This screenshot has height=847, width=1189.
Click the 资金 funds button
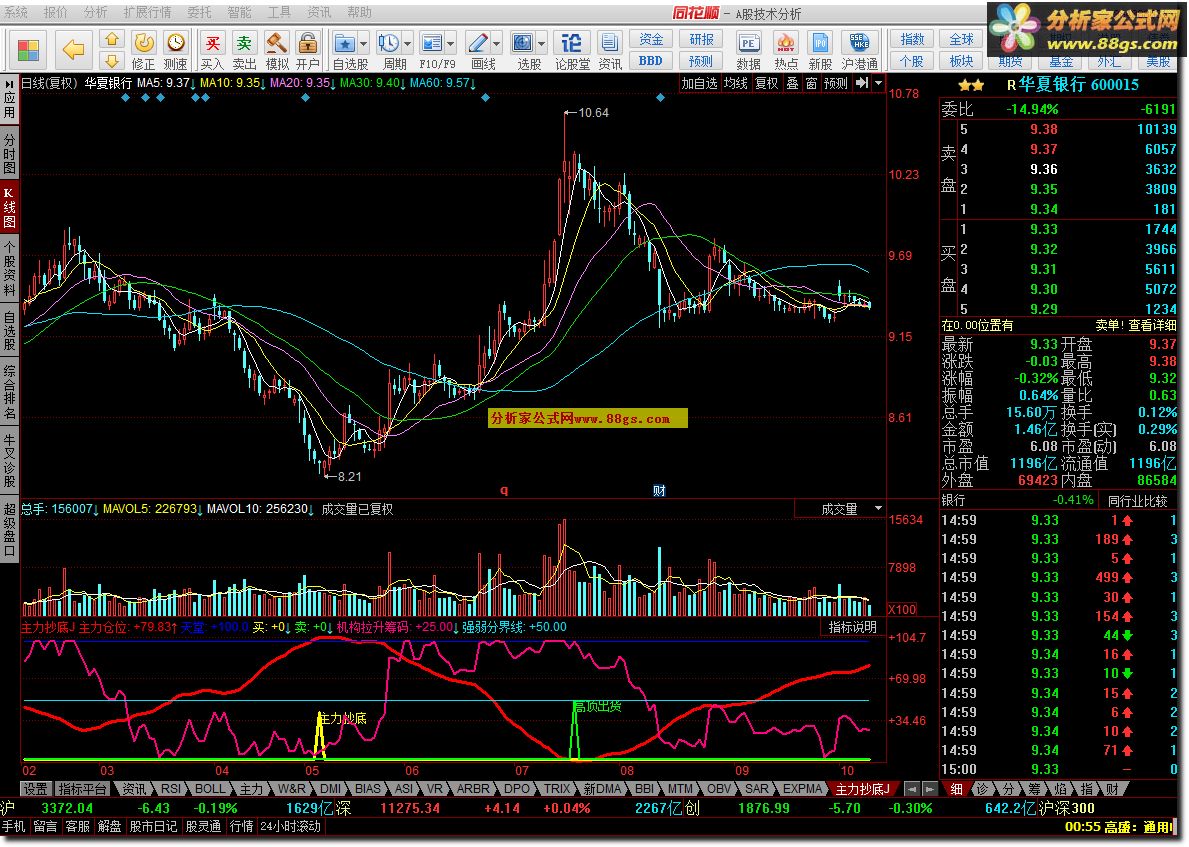(x=651, y=39)
